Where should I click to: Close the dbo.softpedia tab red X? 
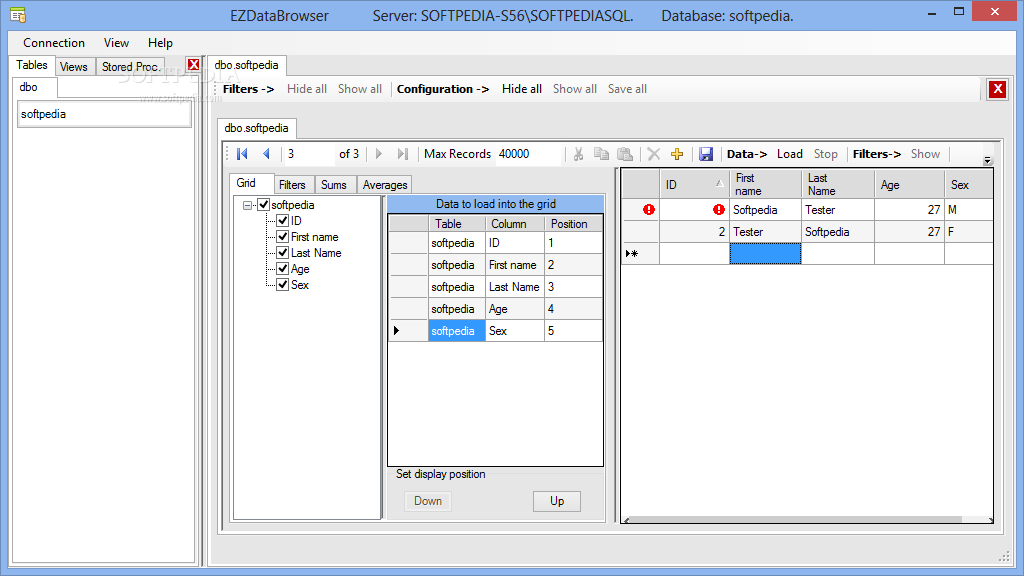pos(997,89)
